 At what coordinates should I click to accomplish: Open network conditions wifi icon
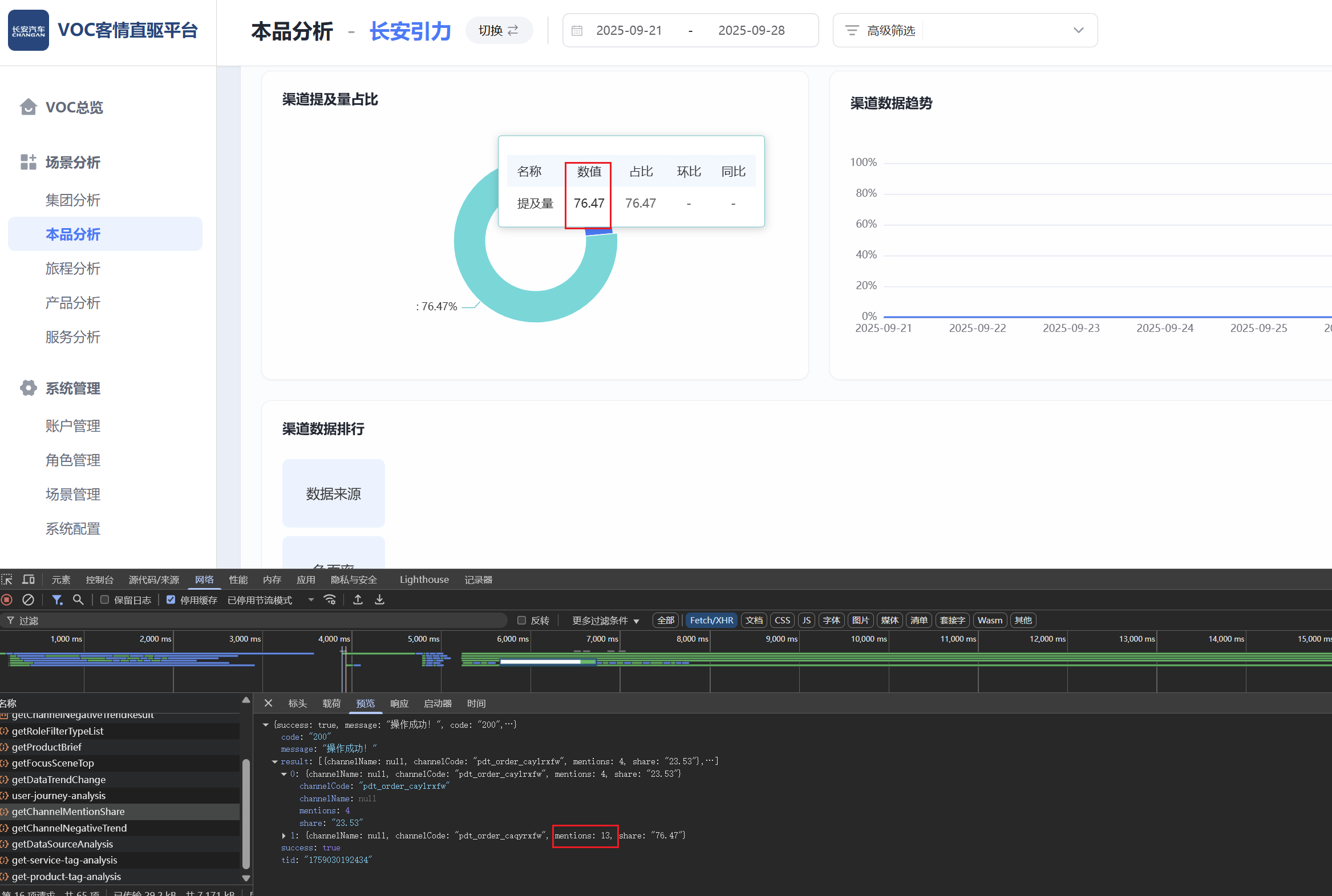[x=330, y=599]
